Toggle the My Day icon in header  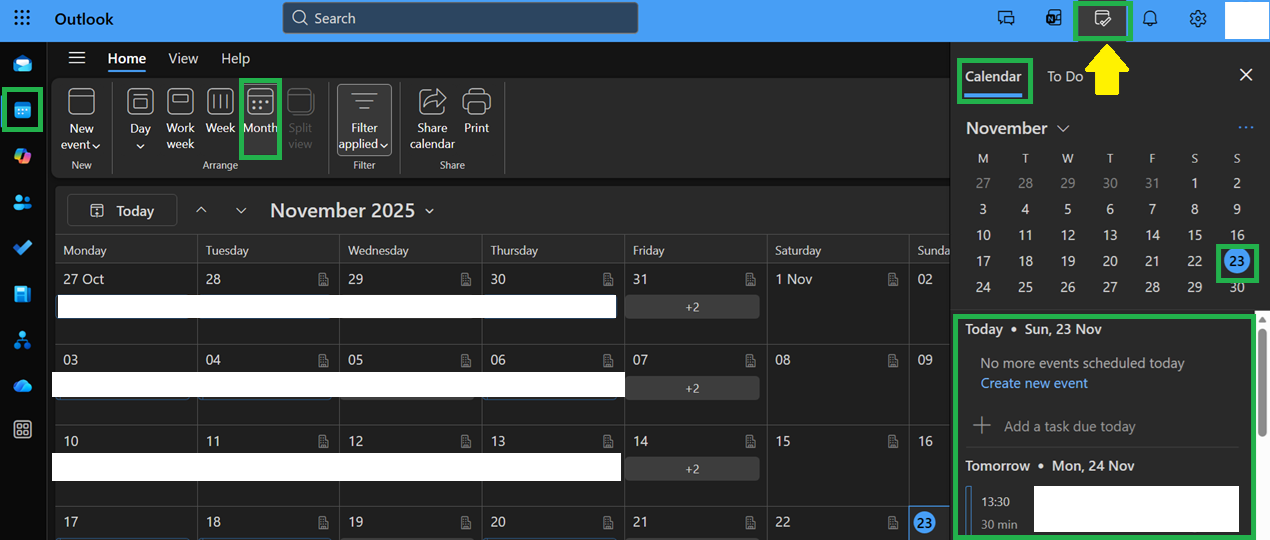1103,18
